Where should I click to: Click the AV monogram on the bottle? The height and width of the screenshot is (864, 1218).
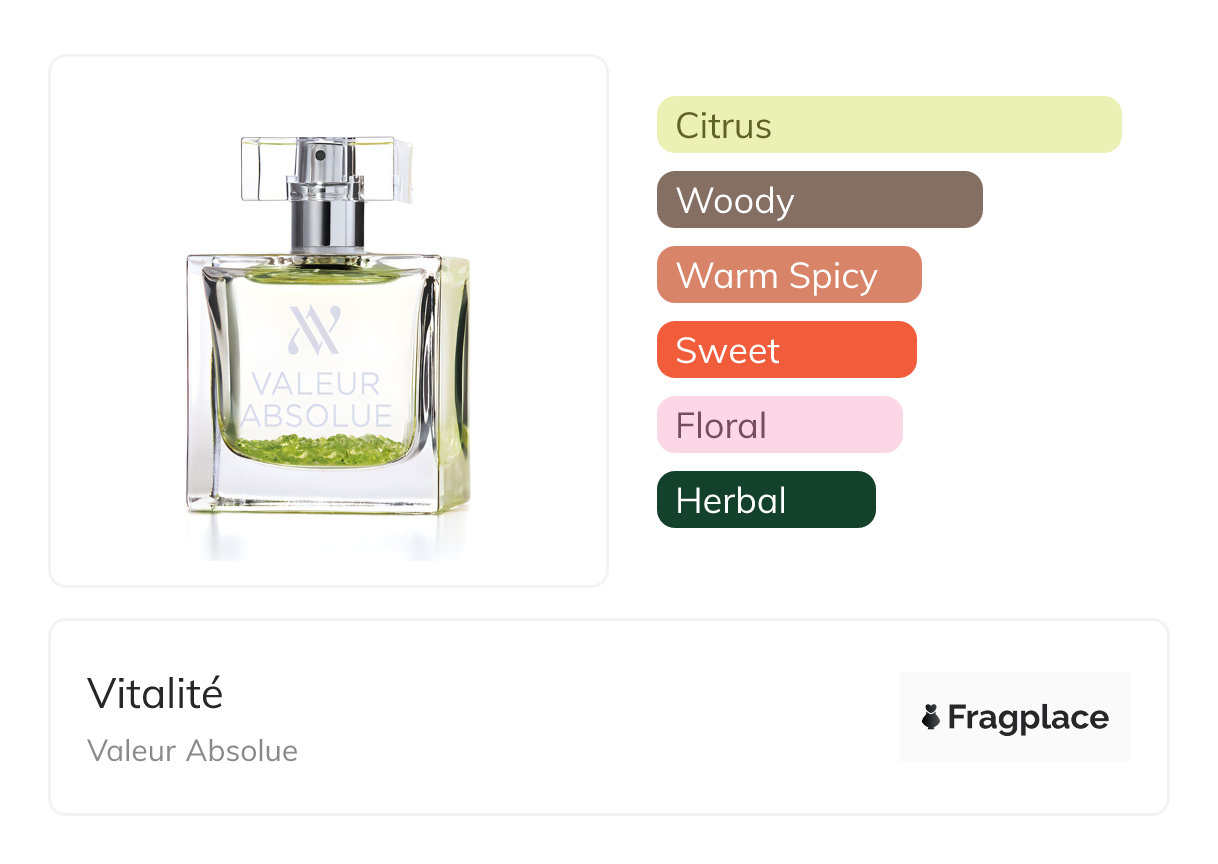coord(315,331)
